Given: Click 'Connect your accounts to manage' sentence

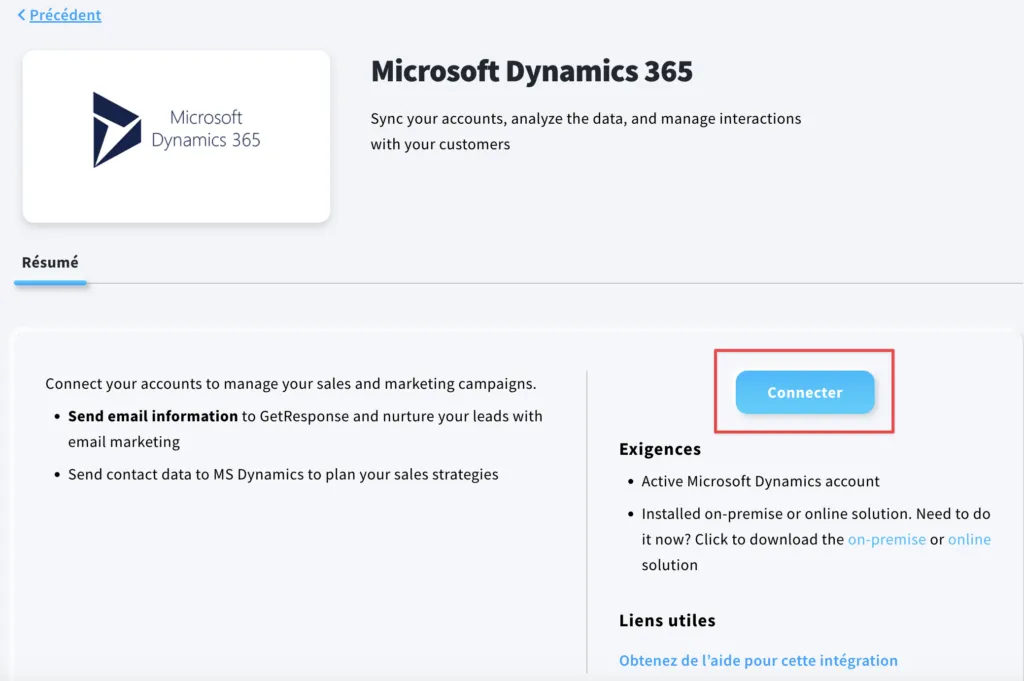Looking at the screenshot, I should pyautogui.click(x=291, y=383).
